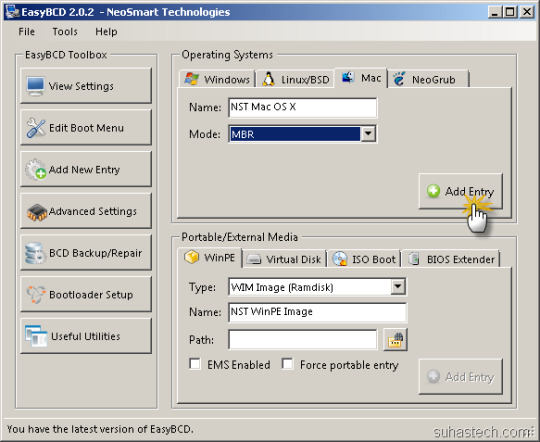Click the Advanced Settings chip icon
Viewport: 540px width, 442px height.
(37, 212)
